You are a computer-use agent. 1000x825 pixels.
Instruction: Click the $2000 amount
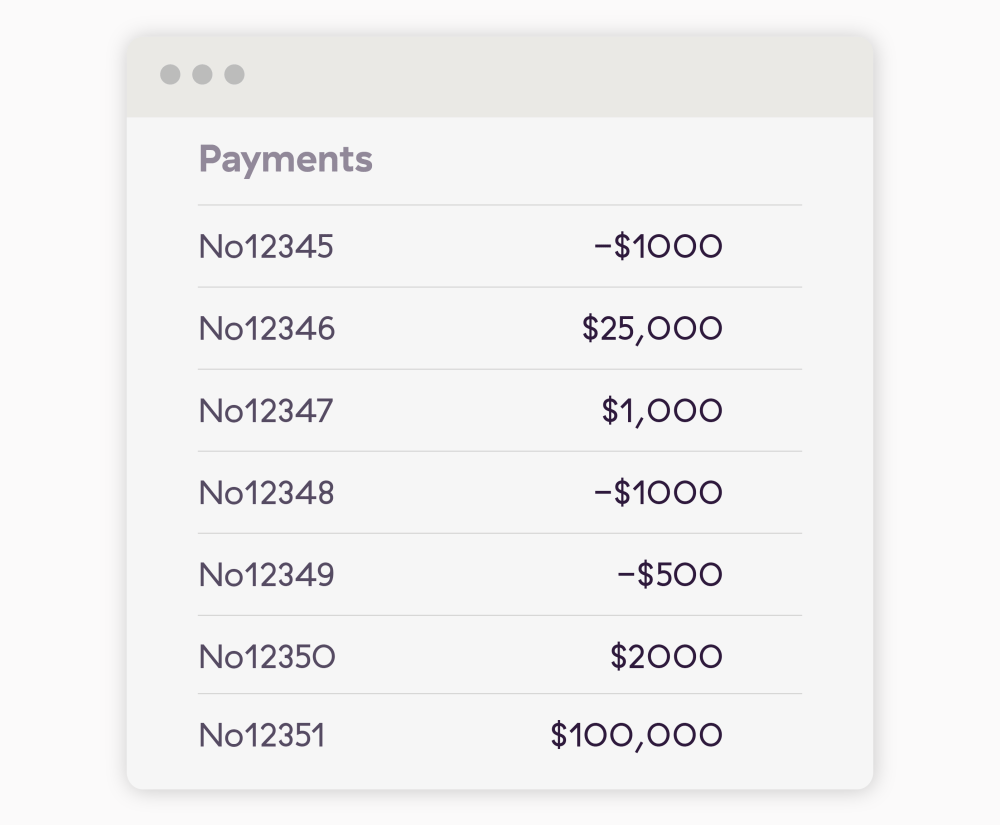coord(666,657)
